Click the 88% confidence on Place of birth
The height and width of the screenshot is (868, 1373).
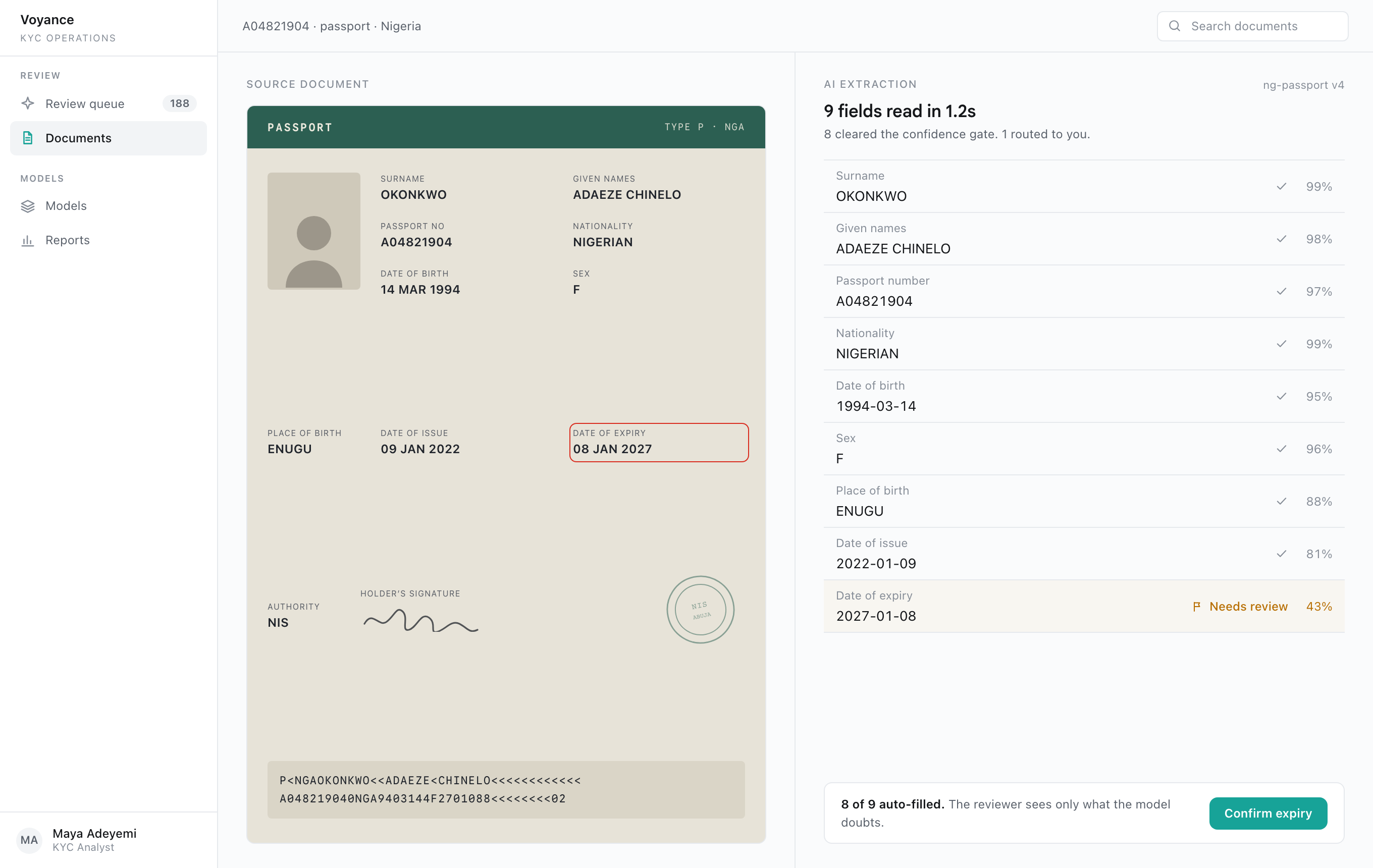pyautogui.click(x=1319, y=501)
